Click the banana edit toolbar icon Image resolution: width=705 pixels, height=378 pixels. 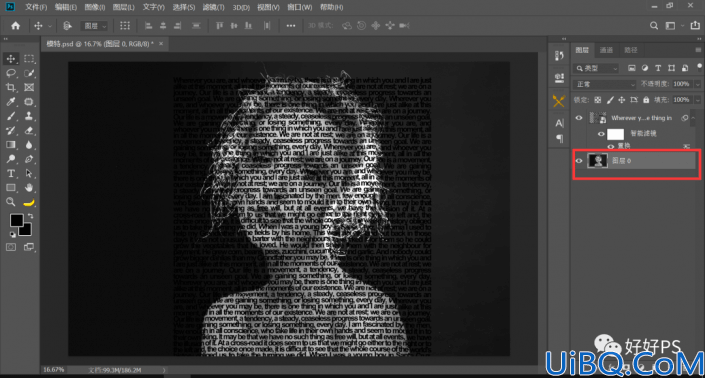[x=29, y=203]
